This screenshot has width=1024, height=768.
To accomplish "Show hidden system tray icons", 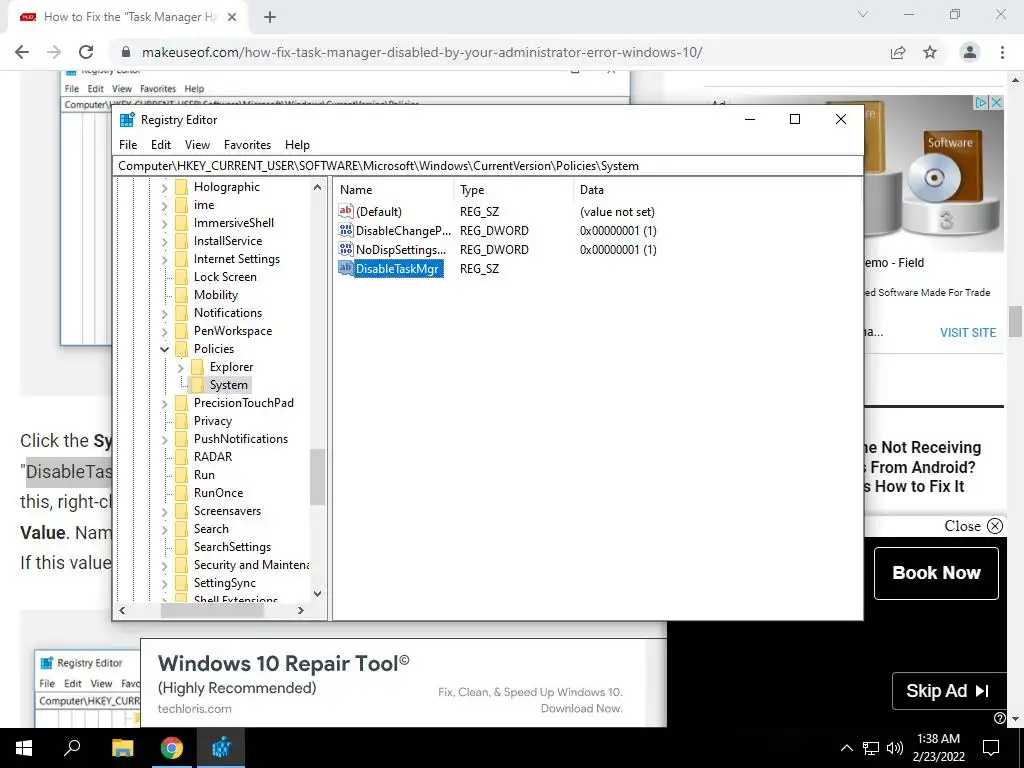I will pyautogui.click(x=846, y=748).
